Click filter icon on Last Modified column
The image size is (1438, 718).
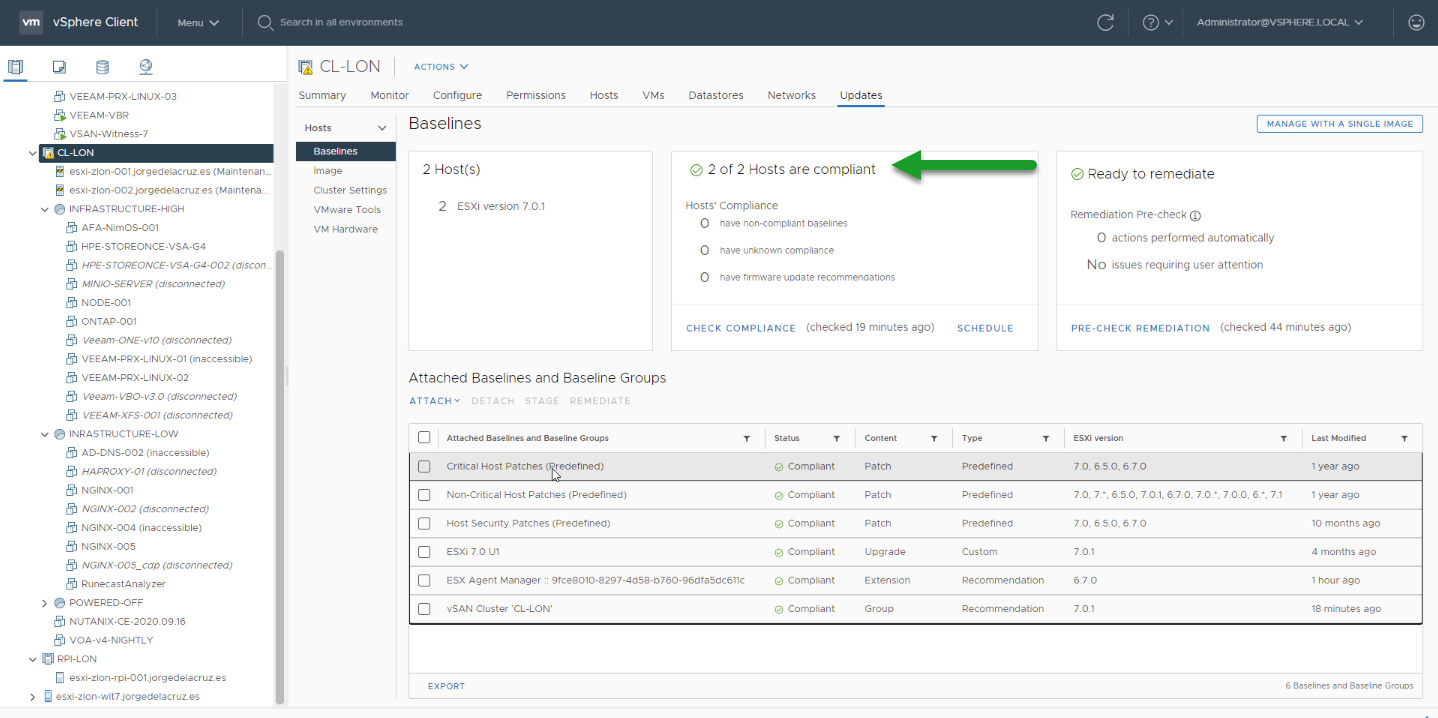click(x=1404, y=438)
